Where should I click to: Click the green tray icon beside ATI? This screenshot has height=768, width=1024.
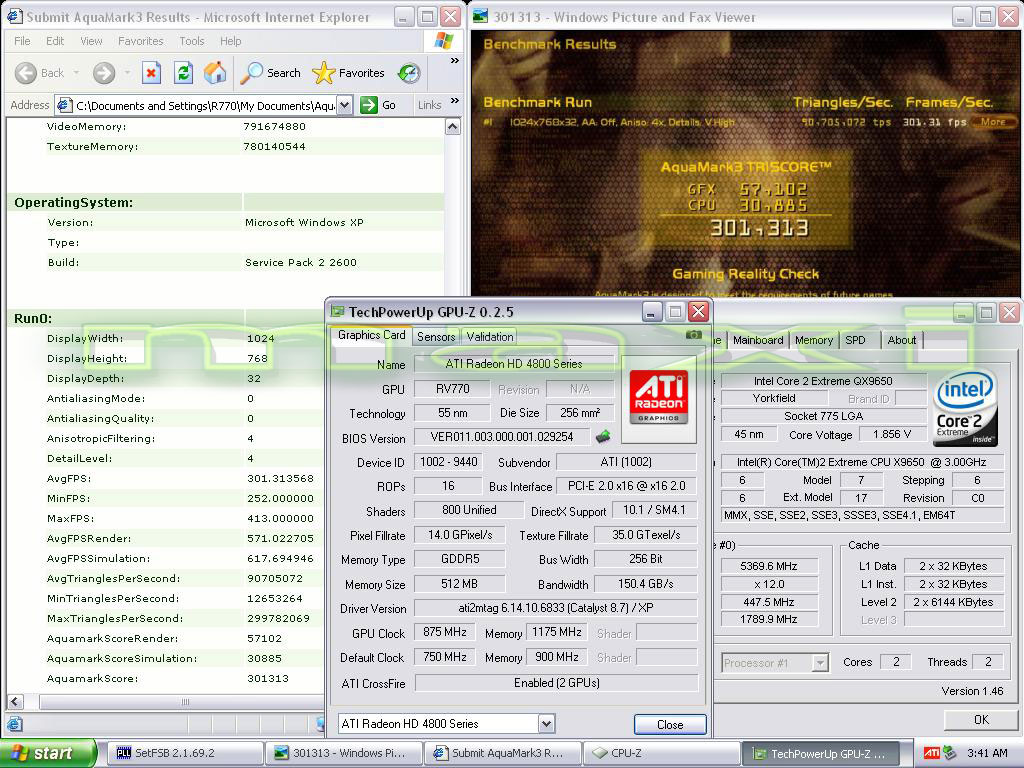[950, 753]
